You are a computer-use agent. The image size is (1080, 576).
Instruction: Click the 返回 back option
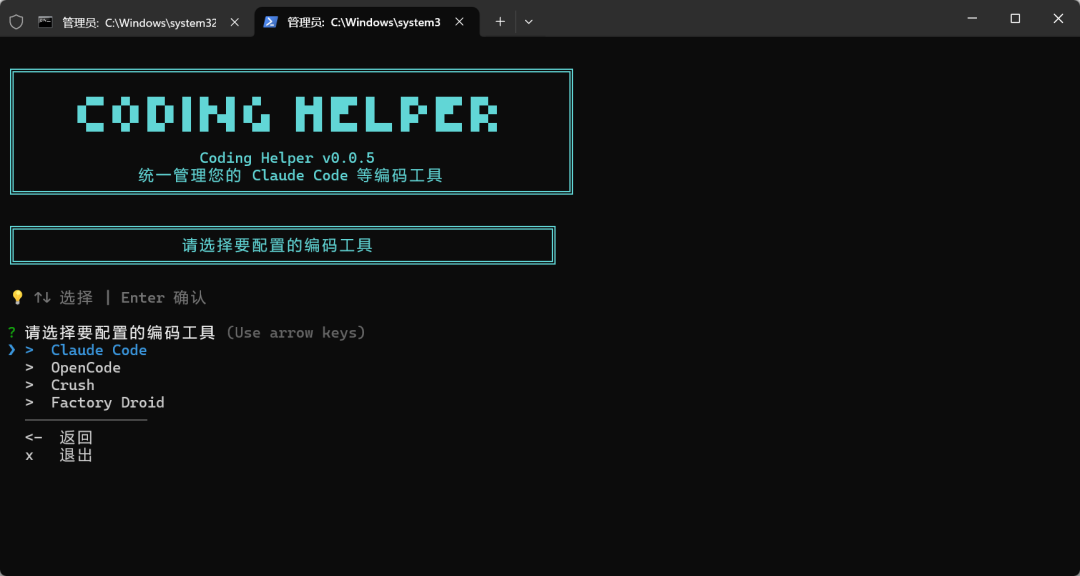pos(76,438)
